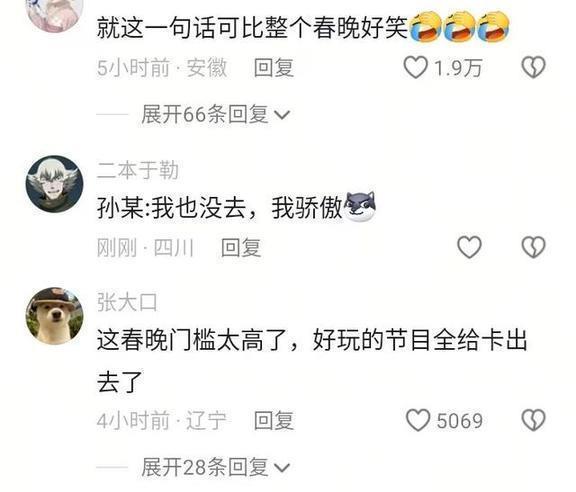Tap broken heart on 张大口's comment

[533, 420]
